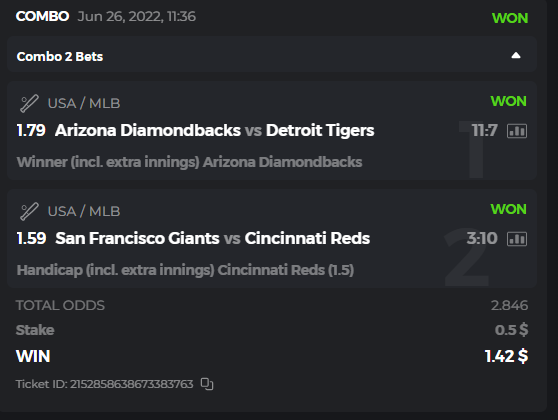Click the 1.59 odds value
Viewport: 558px width, 420px height.
[31, 238]
